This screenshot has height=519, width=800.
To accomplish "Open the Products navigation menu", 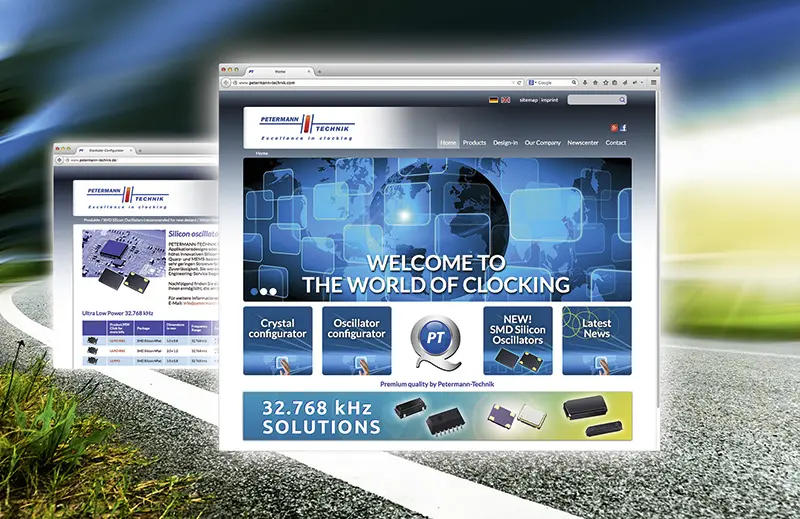I will [474, 143].
